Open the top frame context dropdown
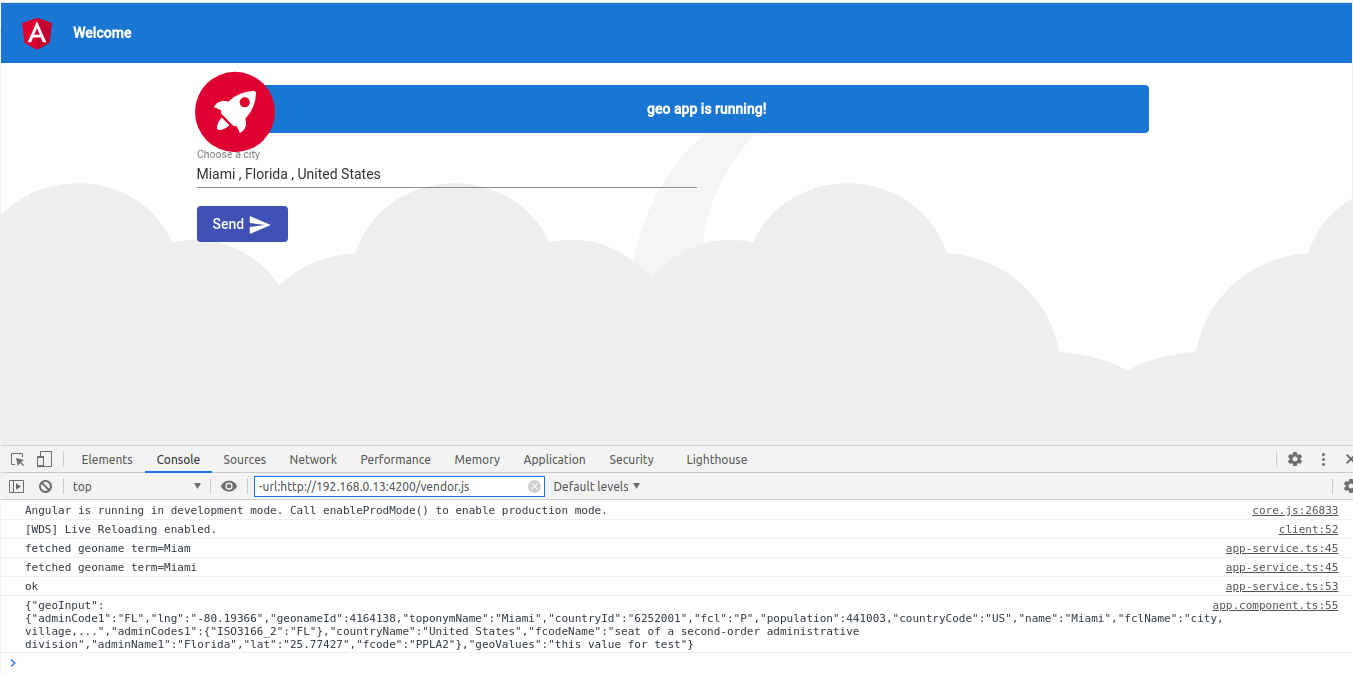The height and width of the screenshot is (675, 1353). (137, 486)
